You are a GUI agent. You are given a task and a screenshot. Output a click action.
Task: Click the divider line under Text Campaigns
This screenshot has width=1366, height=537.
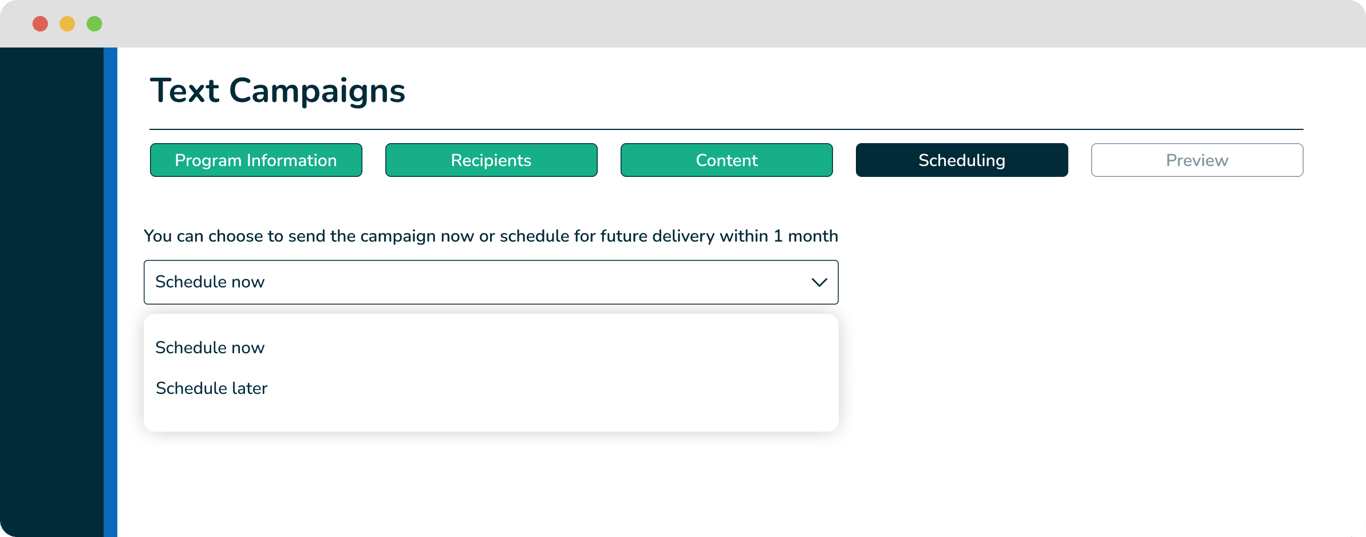click(x=726, y=129)
